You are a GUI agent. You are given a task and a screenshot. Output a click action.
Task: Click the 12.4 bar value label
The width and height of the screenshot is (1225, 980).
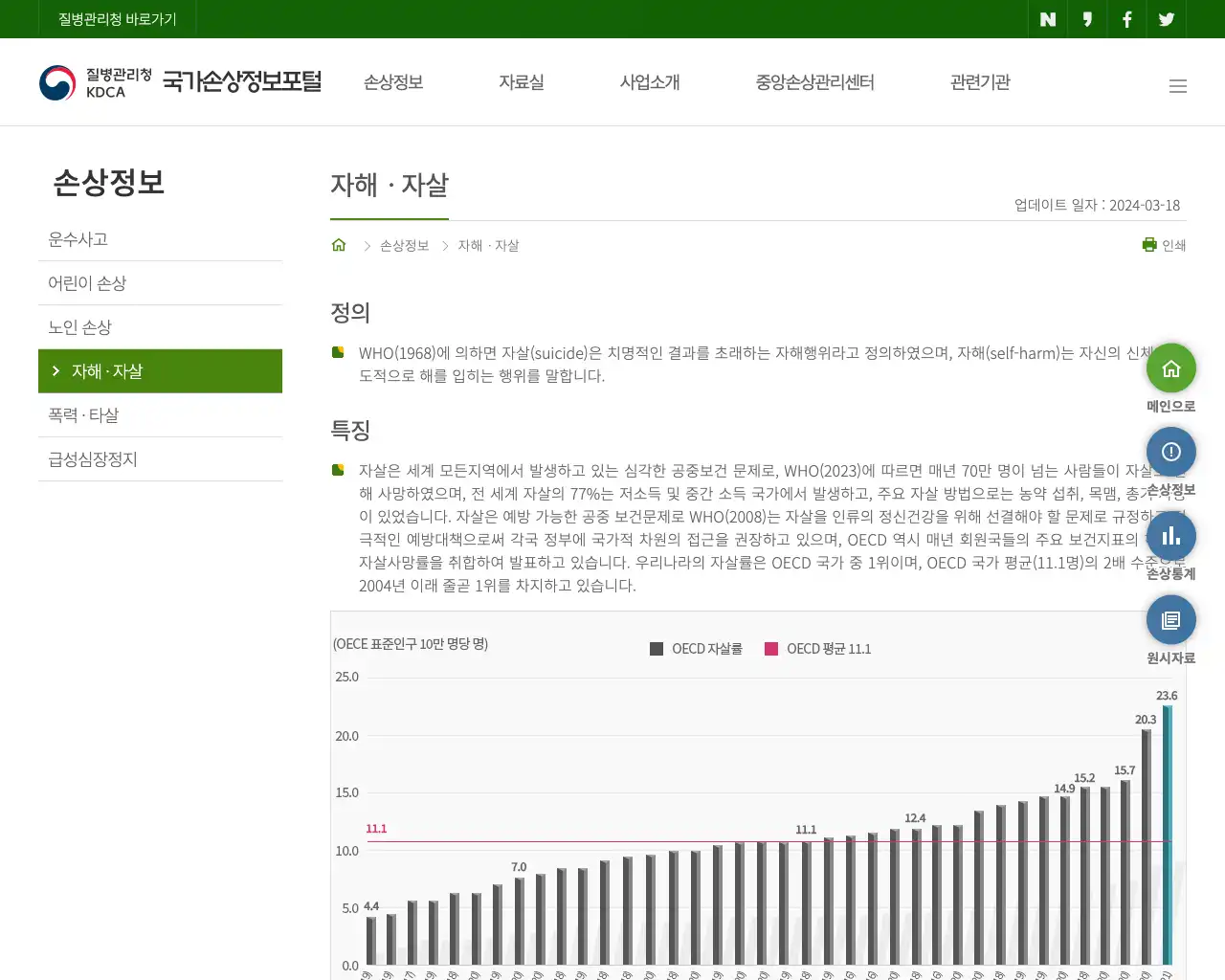[915, 818]
